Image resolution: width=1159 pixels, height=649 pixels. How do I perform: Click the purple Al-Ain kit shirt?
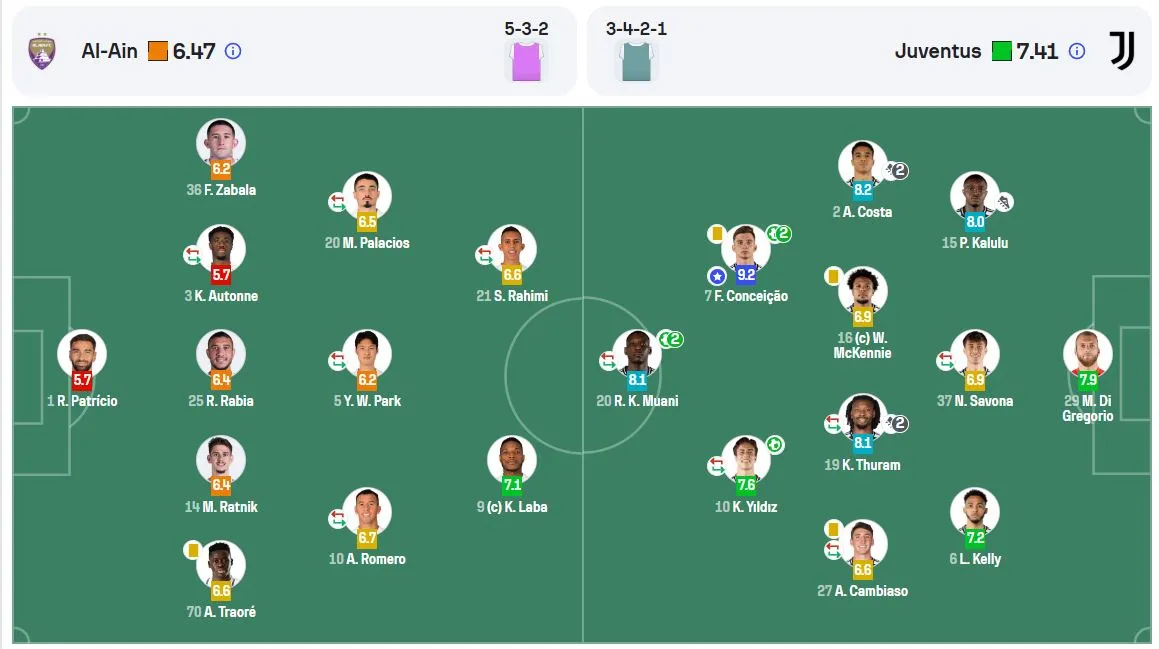coord(526,61)
